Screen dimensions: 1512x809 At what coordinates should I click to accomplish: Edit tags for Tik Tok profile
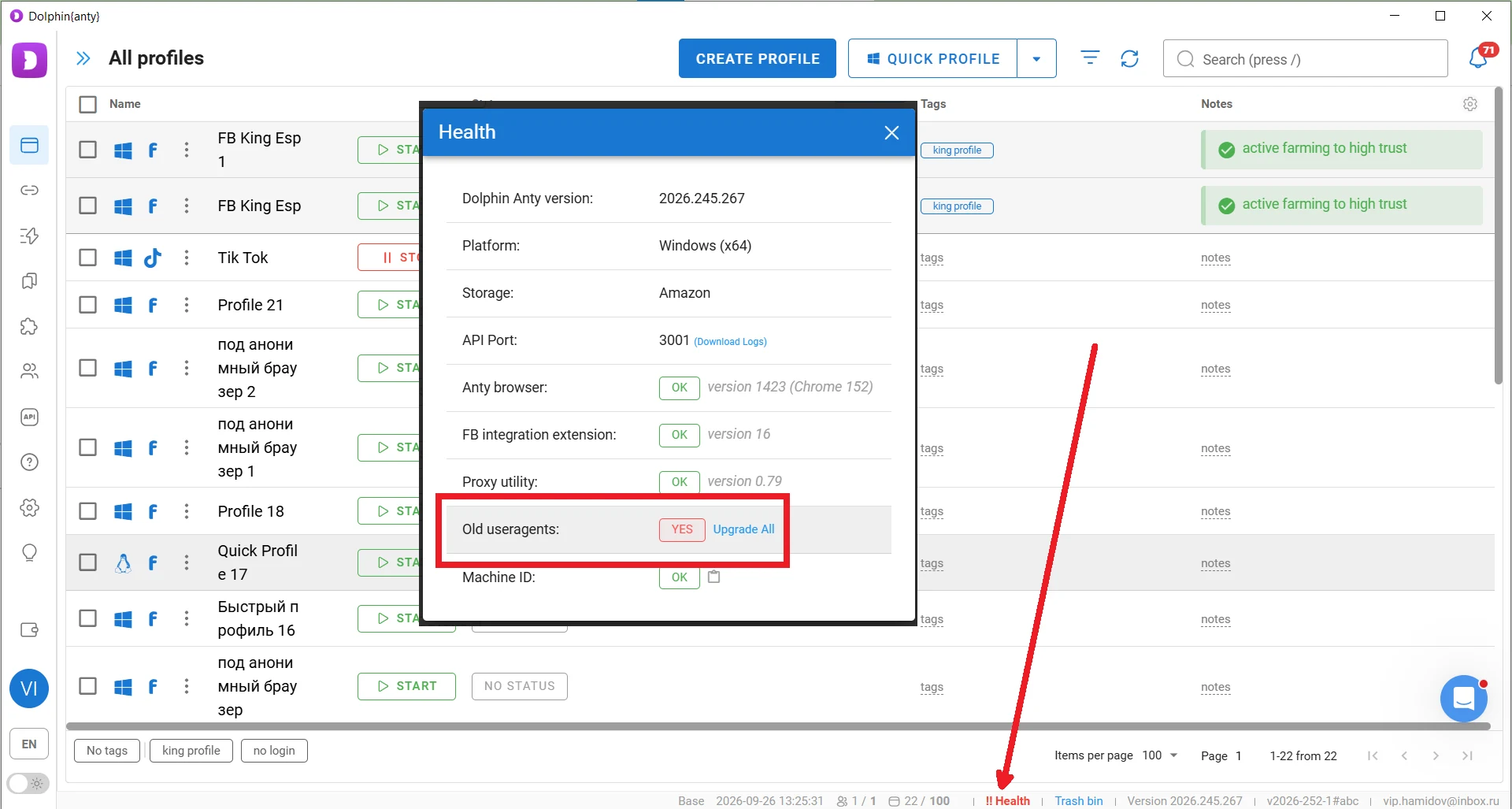point(932,258)
